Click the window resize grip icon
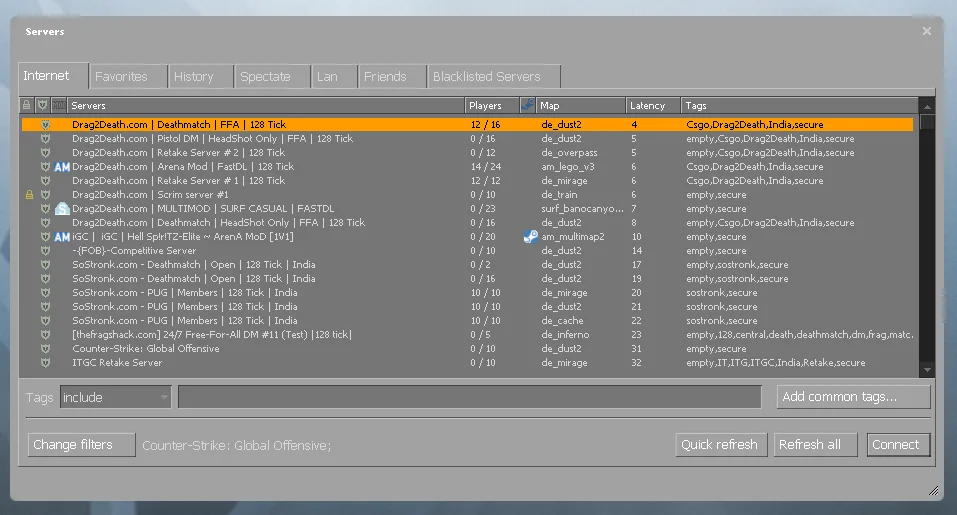This screenshot has width=957, height=515. pyautogui.click(x=933, y=490)
